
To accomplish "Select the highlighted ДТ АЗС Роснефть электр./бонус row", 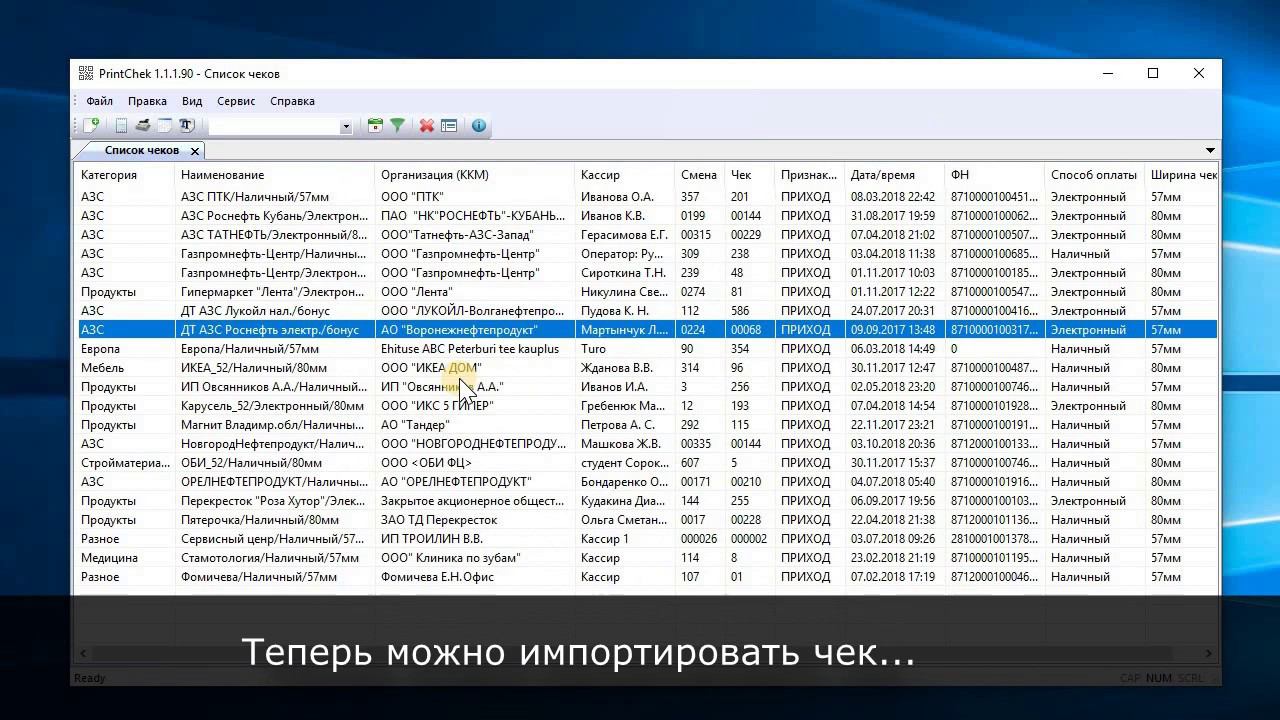I will [646, 330].
